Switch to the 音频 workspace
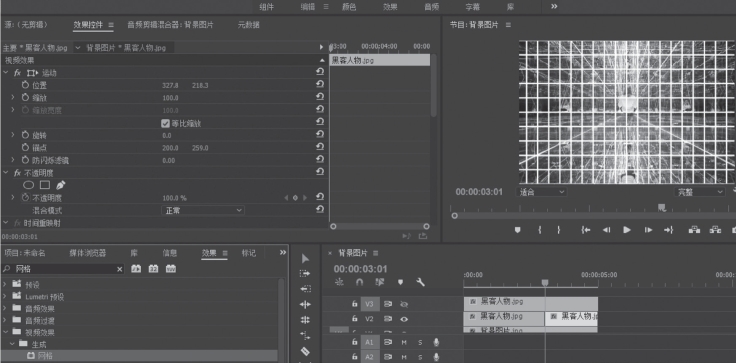Image resolution: width=736 pixels, height=363 pixels. coord(432,7)
